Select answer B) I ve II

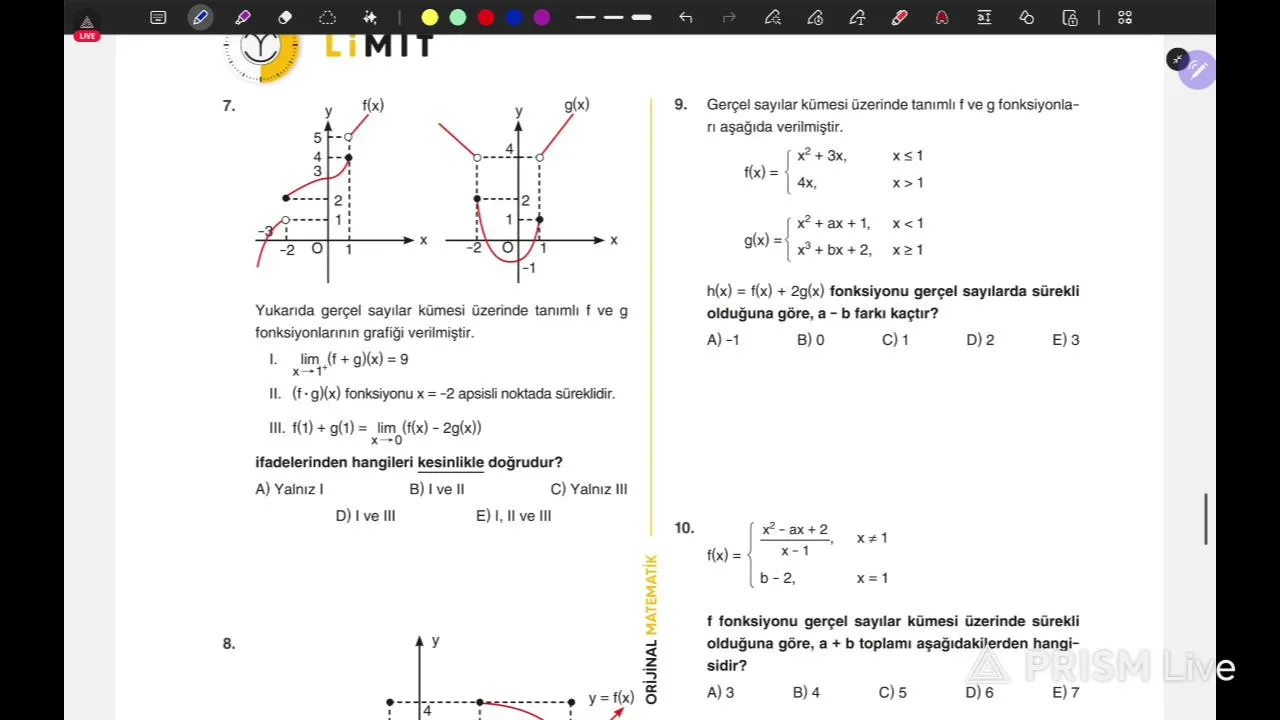pyautogui.click(x=437, y=489)
